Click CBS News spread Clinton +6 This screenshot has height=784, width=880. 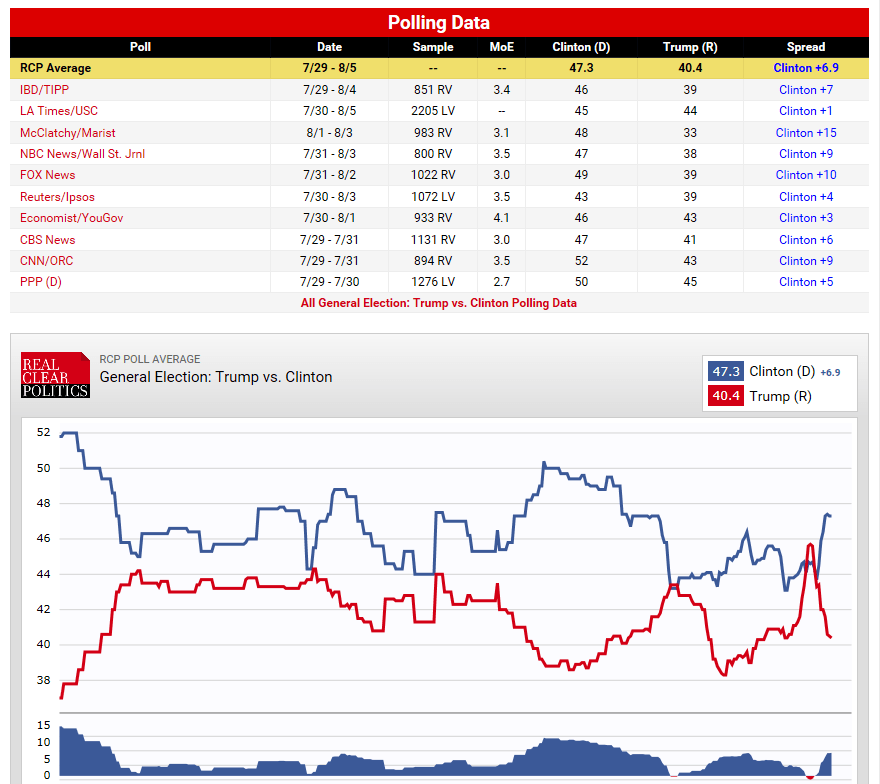806,240
